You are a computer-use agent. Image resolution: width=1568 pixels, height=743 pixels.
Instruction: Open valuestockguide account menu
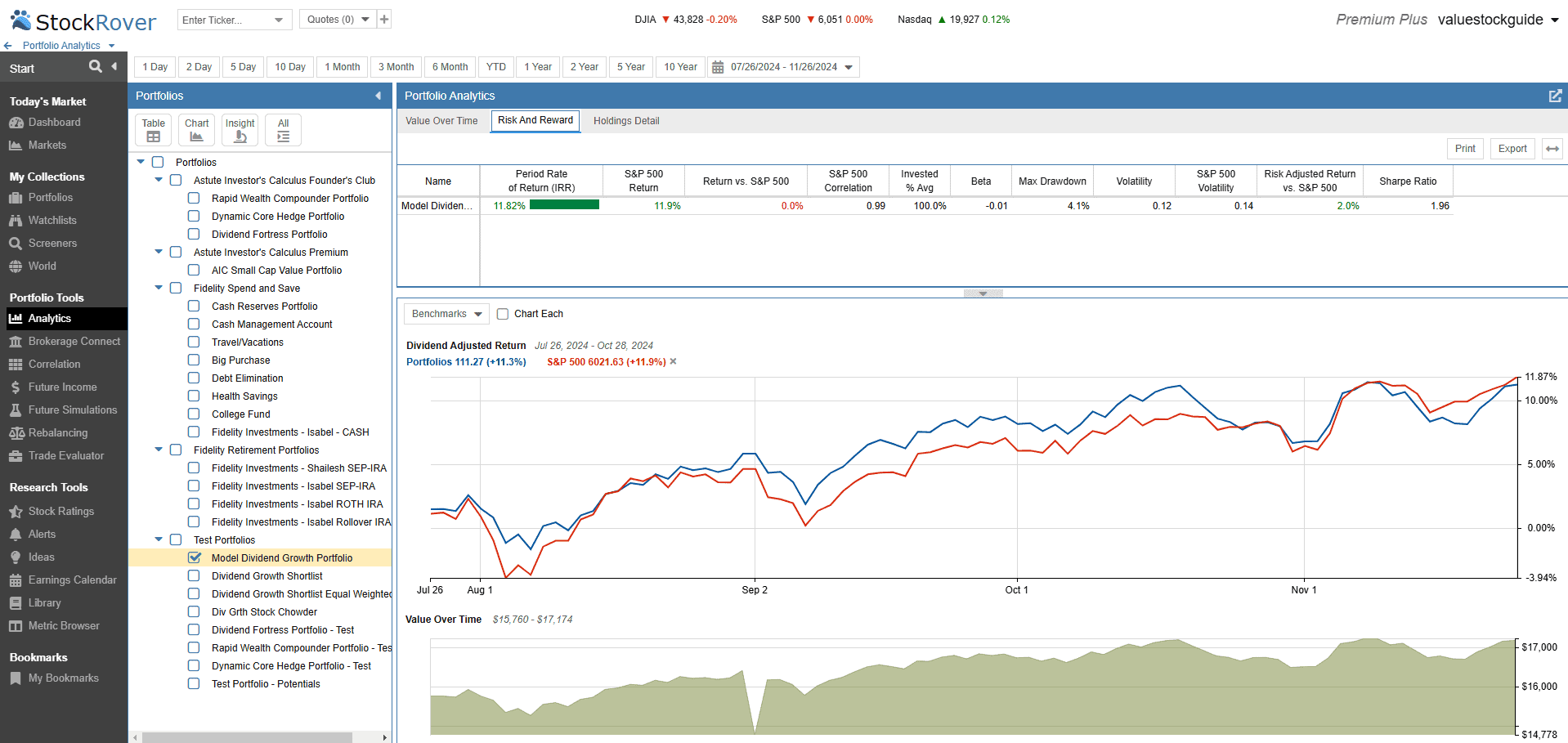[x=1498, y=20]
